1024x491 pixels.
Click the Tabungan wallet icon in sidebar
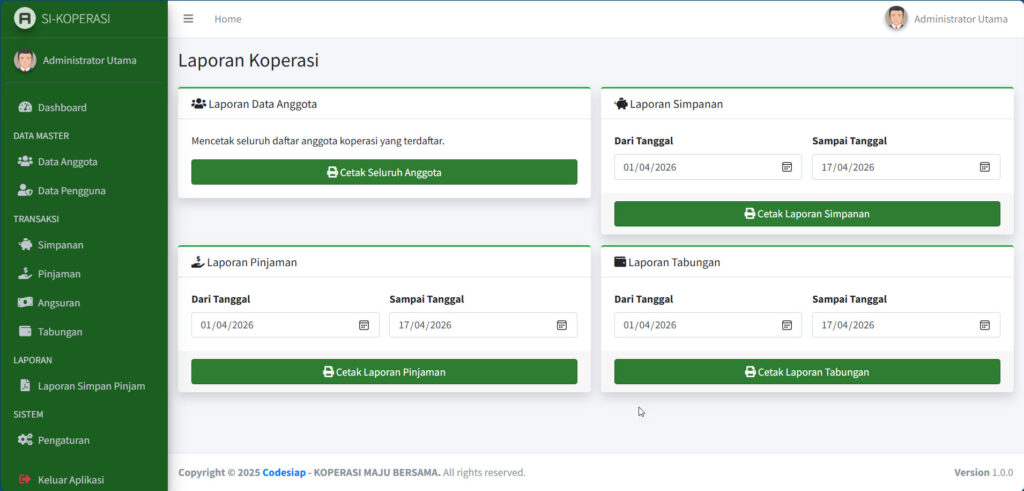click(x=25, y=331)
